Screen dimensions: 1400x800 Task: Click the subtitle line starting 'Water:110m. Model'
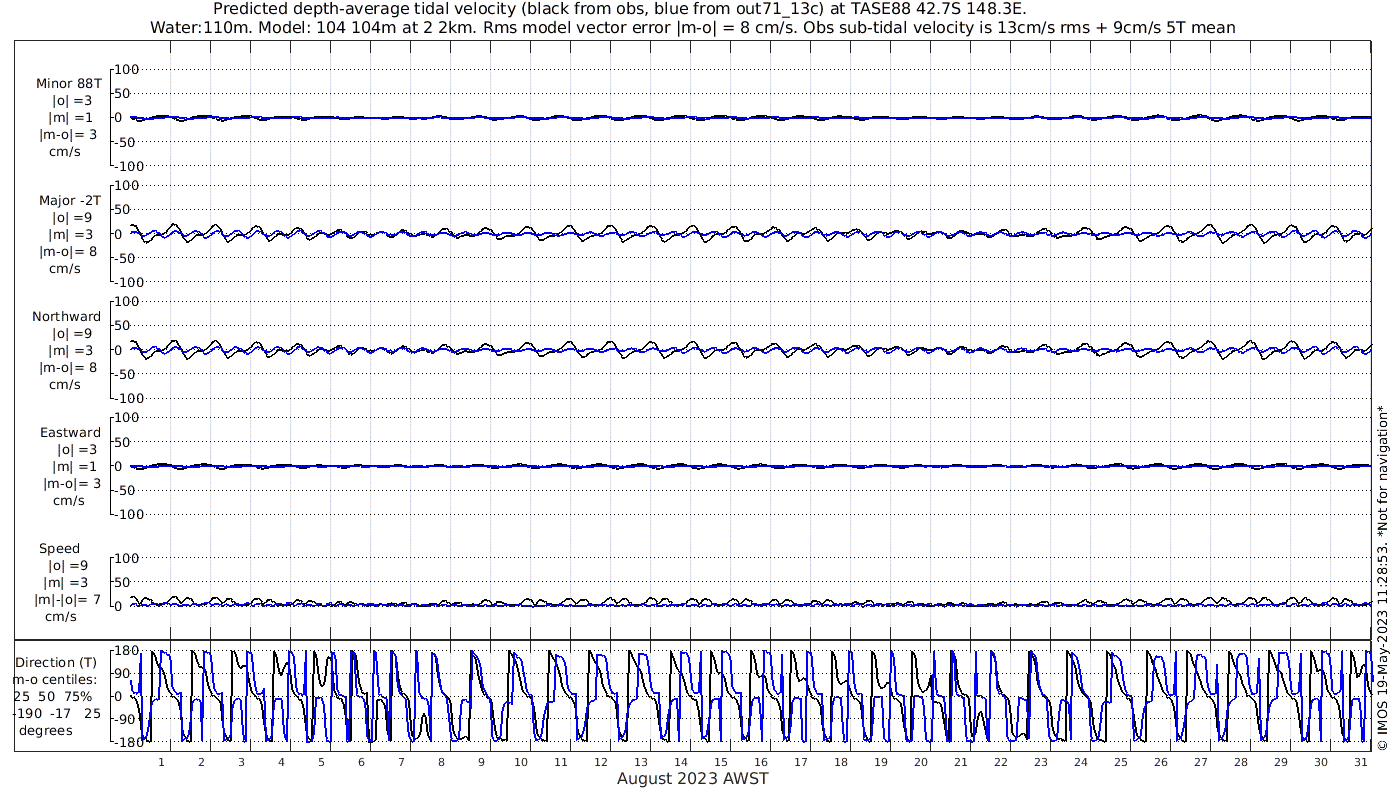click(x=692, y=27)
